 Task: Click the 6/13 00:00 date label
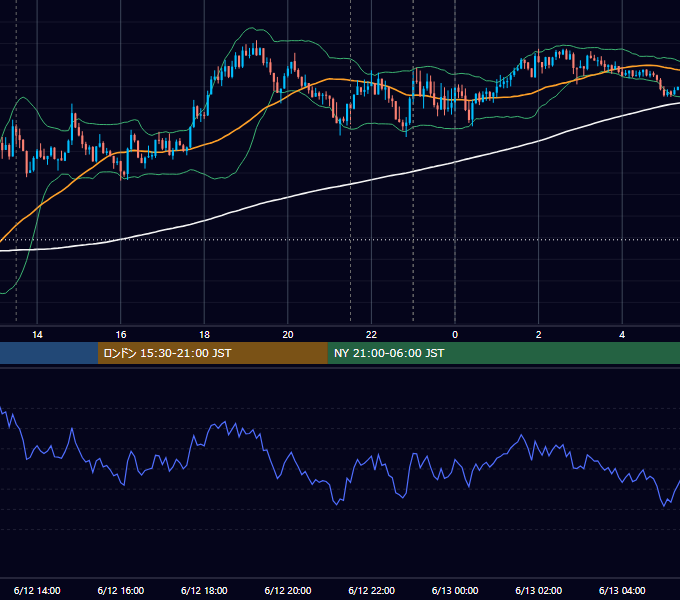(x=455, y=590)
